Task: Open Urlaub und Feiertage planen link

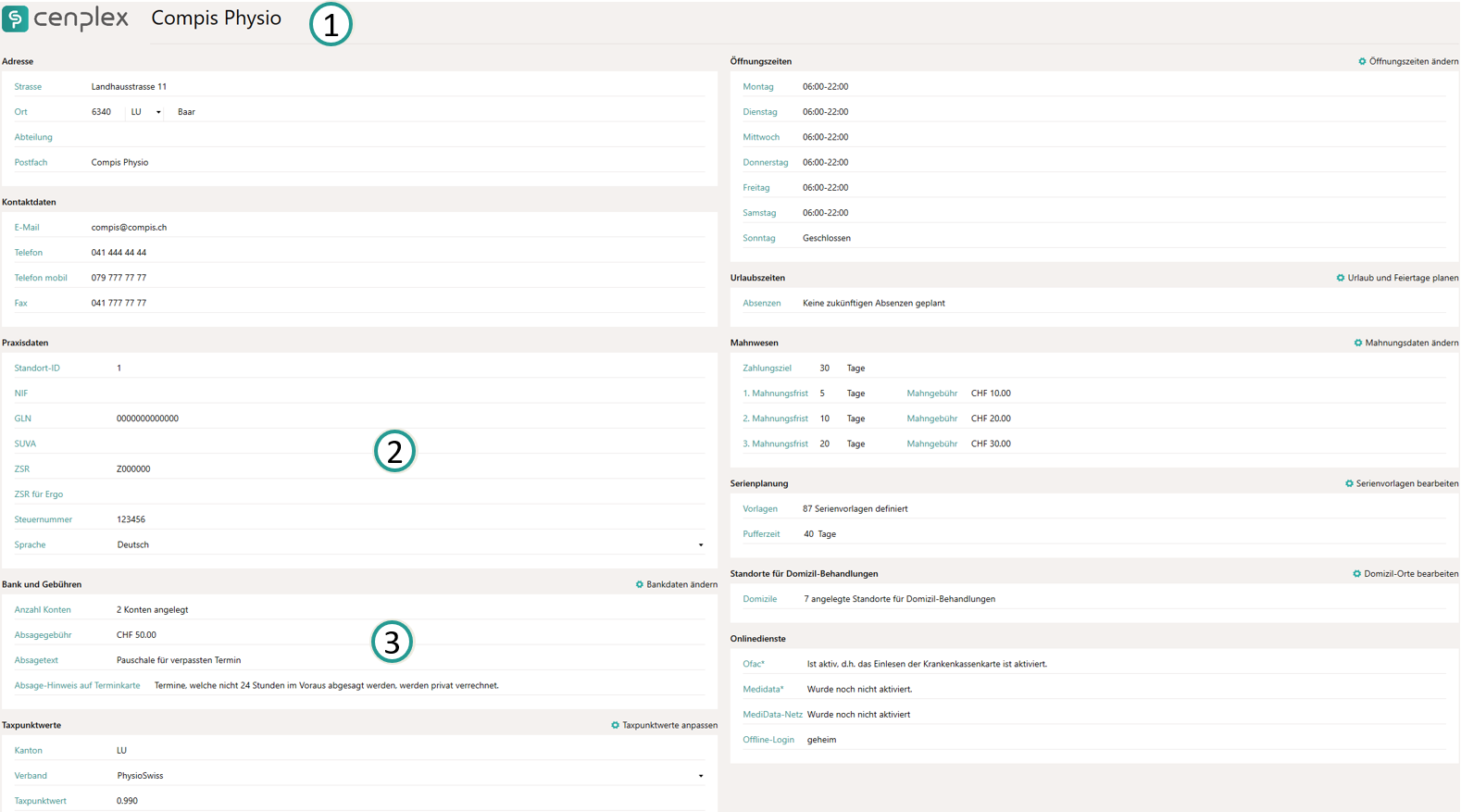Action: [x=1402, y=278]
